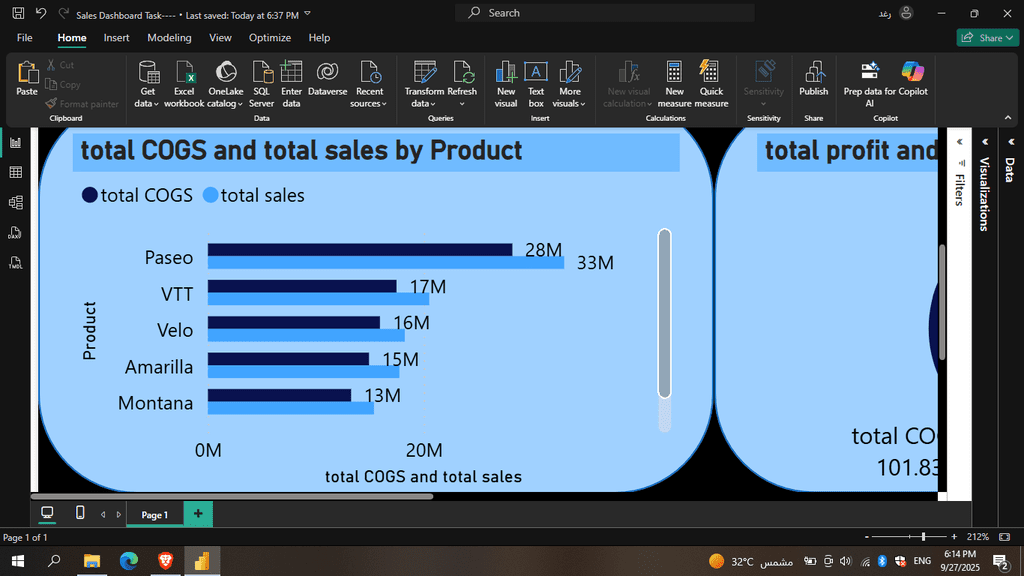Click the zoom slider in status bar
Viewport: 1024px width, 576px height.
tap(923, 537)
